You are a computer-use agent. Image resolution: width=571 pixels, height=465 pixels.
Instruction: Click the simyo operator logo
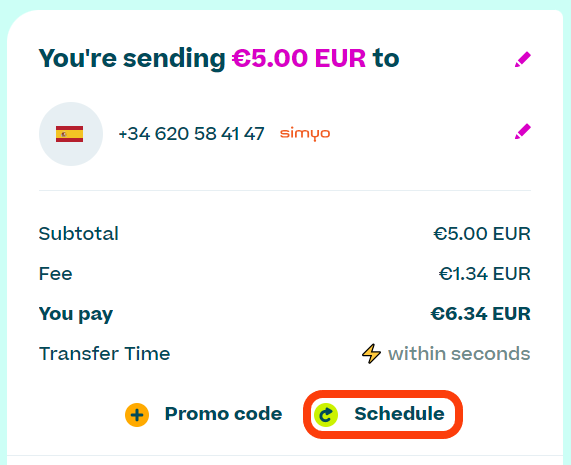point(305,134)
